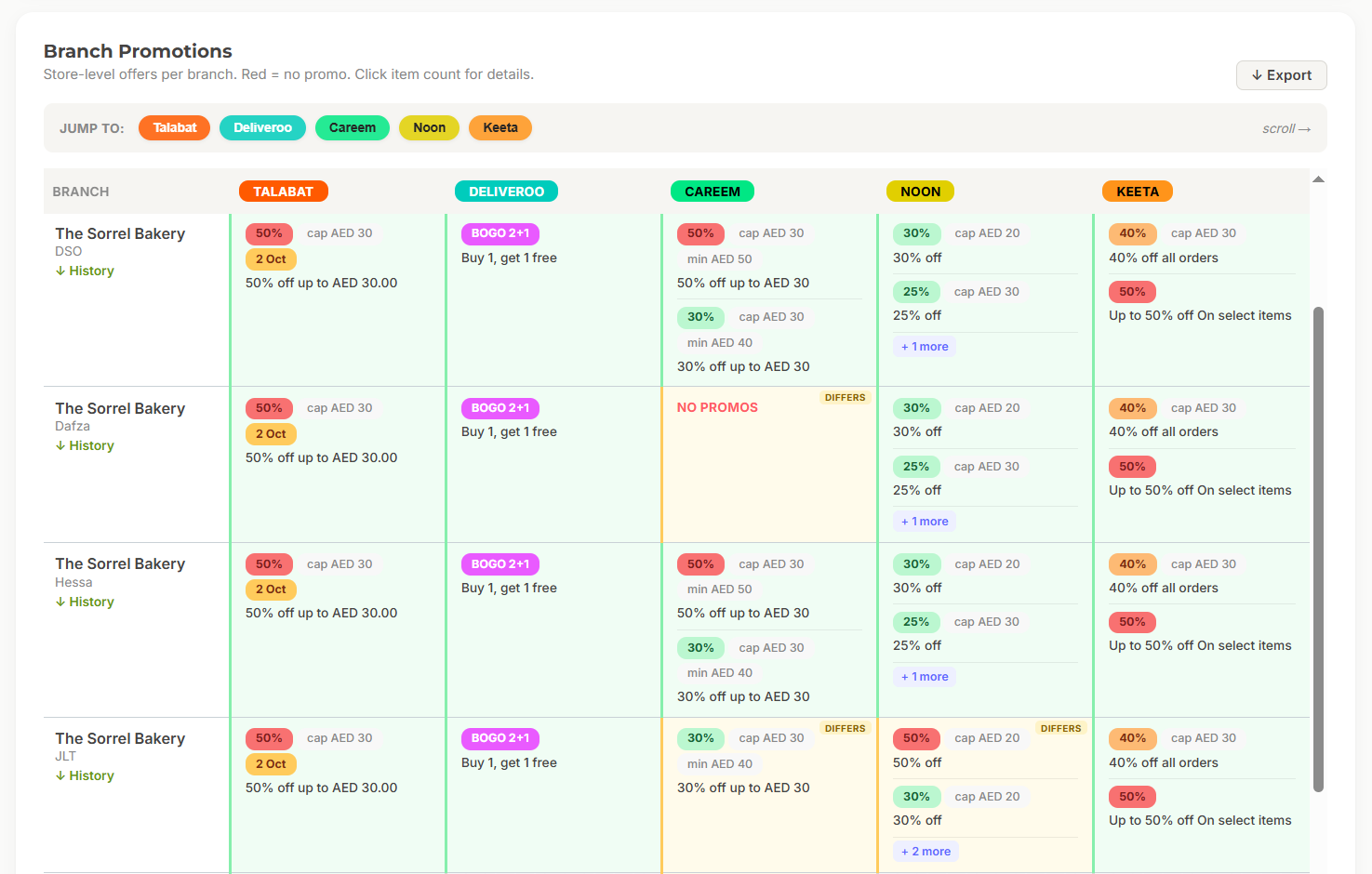Click the 25% badge in Dafza's Noon cell

pos(916,467)
